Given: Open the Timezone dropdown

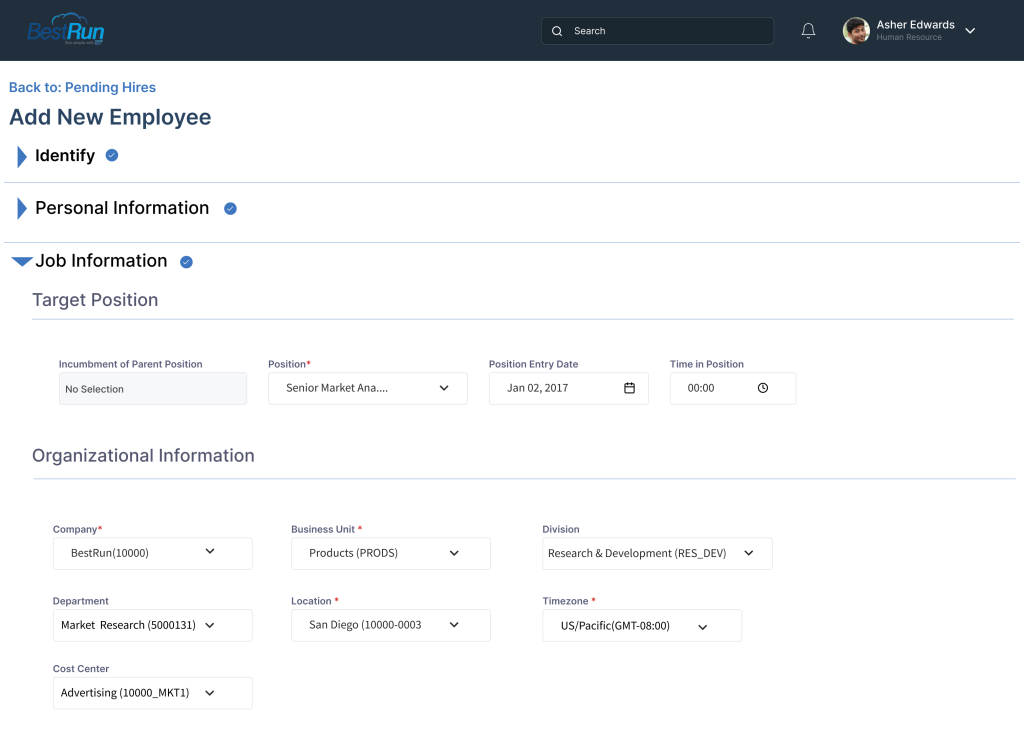Looking at the screenshot, I should click(x=704, y=625).
